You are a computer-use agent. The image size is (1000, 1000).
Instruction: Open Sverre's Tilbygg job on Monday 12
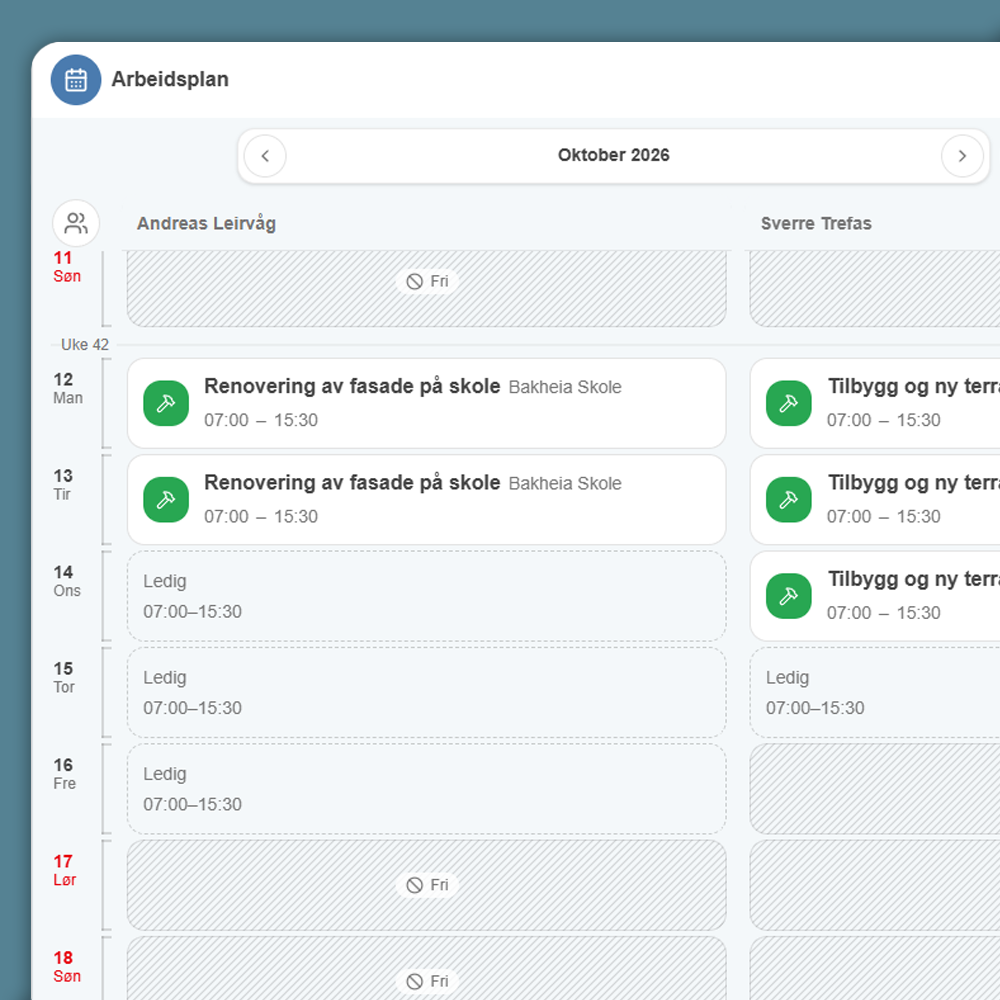875,403
